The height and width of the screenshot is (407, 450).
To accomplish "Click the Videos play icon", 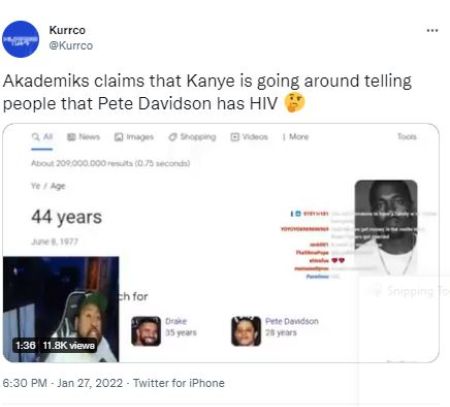I will point(235,137).
